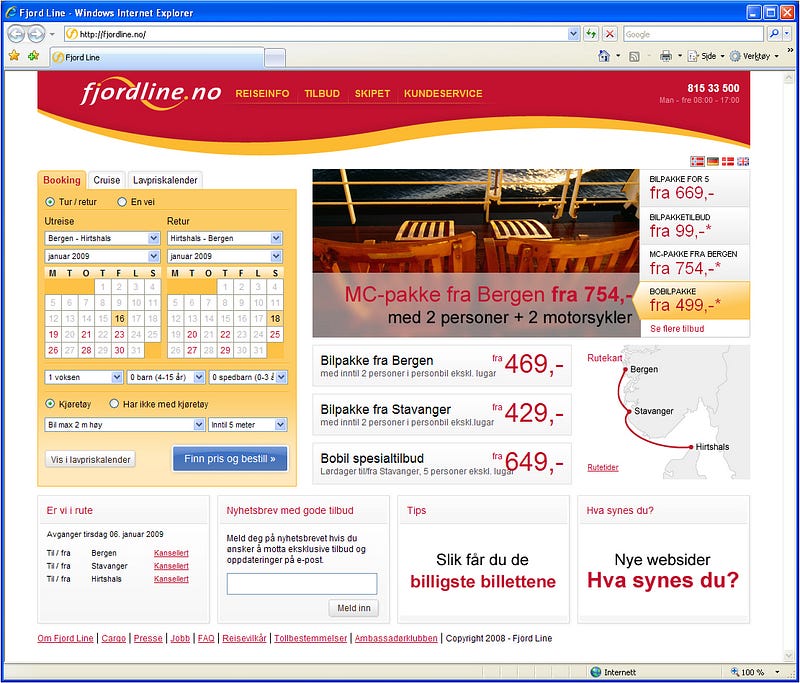Open the 1 voksen passengers dropdown
Image resolution: width=800 pixels, height=683 pixels.
tap(84, 377)
